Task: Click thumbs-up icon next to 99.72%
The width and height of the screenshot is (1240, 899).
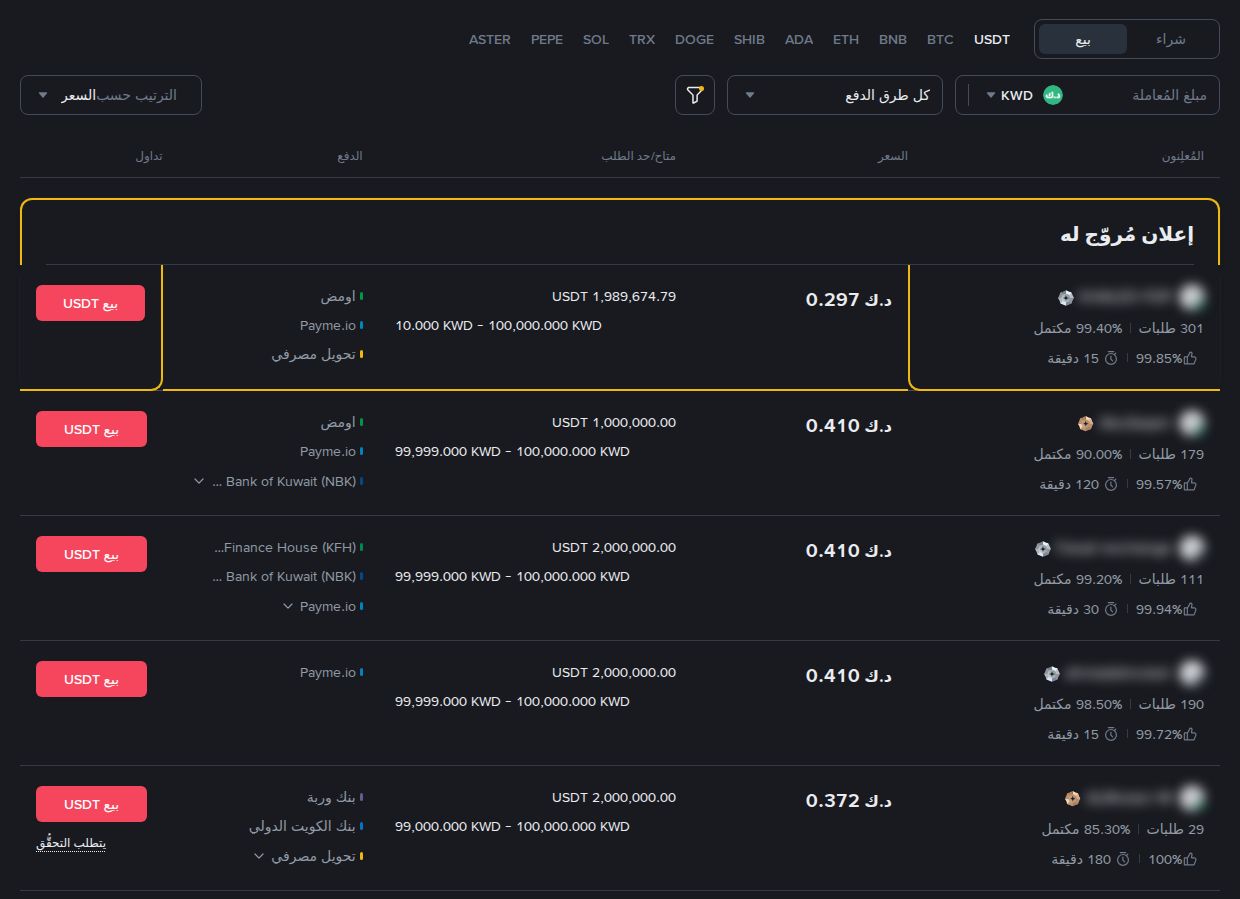Action: (x=1190, y=734)
